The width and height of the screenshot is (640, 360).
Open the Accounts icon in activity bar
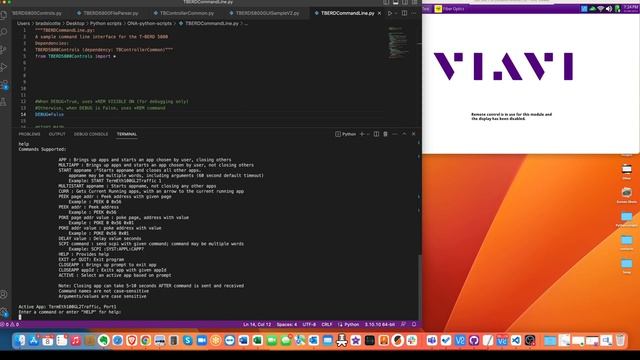pyautogui.click(x=4, y=294)
